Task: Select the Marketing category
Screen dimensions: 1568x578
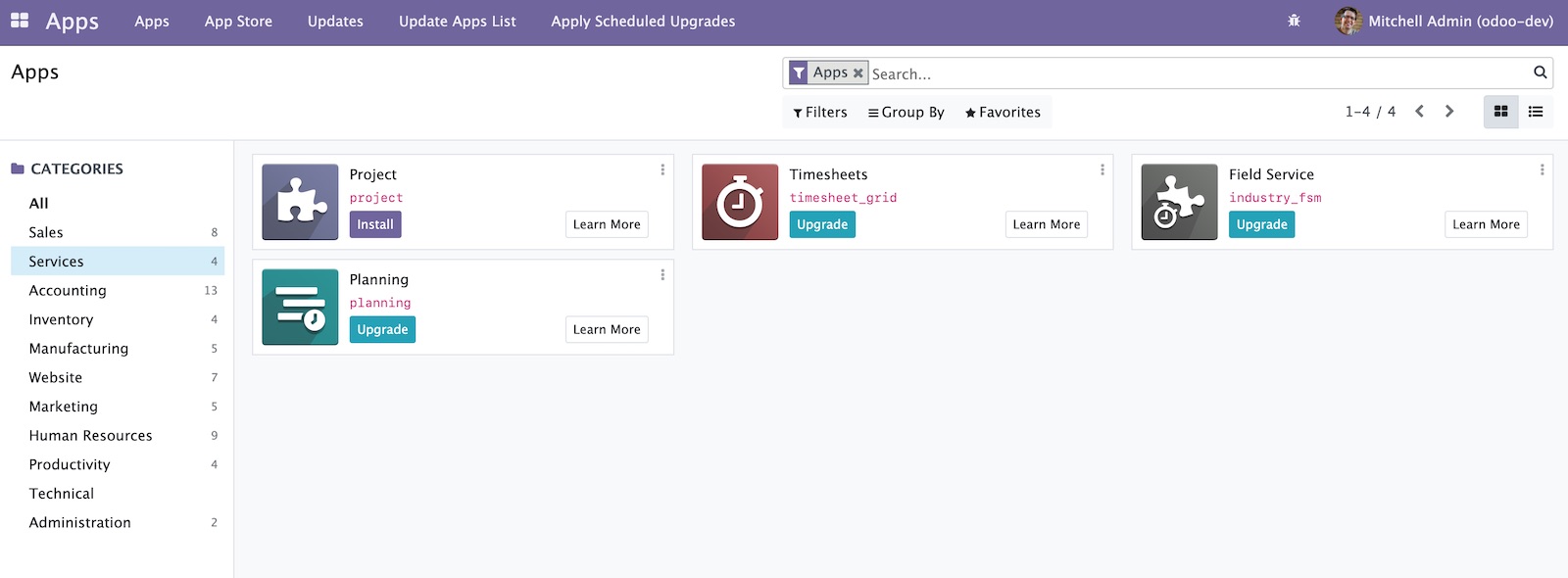Action: 118,407
